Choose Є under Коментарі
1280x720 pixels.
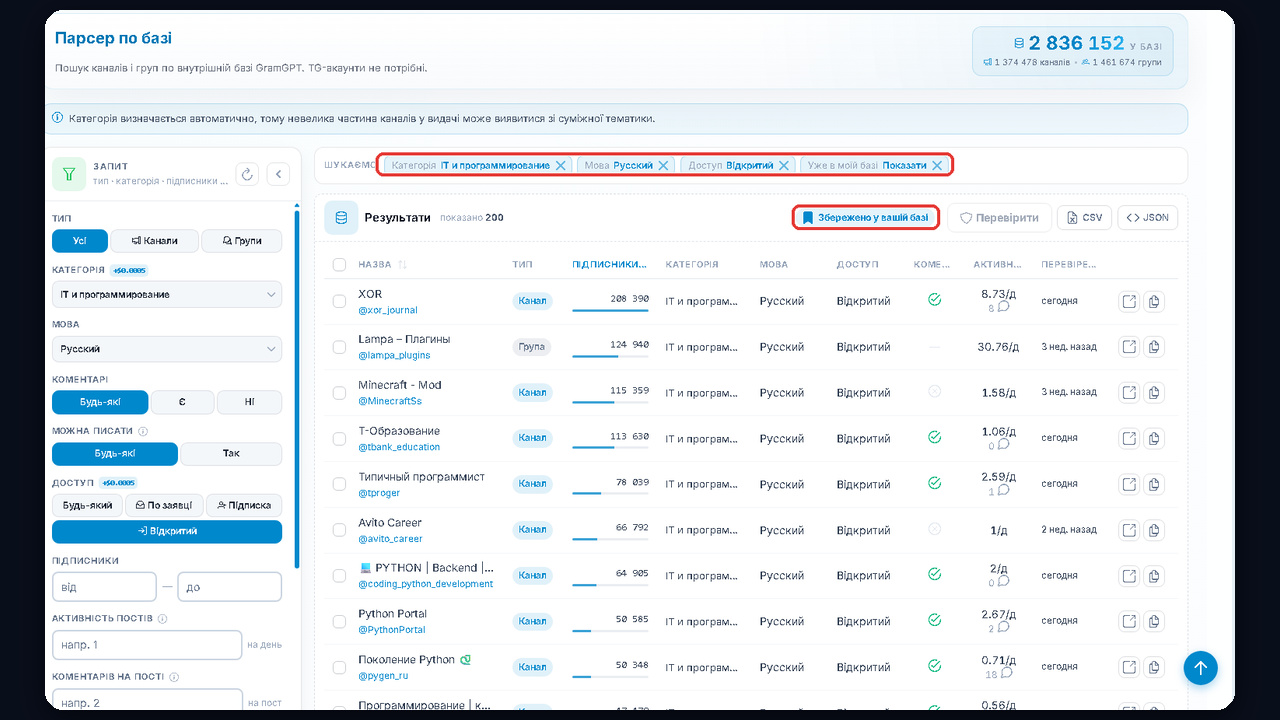coord(182,402)
